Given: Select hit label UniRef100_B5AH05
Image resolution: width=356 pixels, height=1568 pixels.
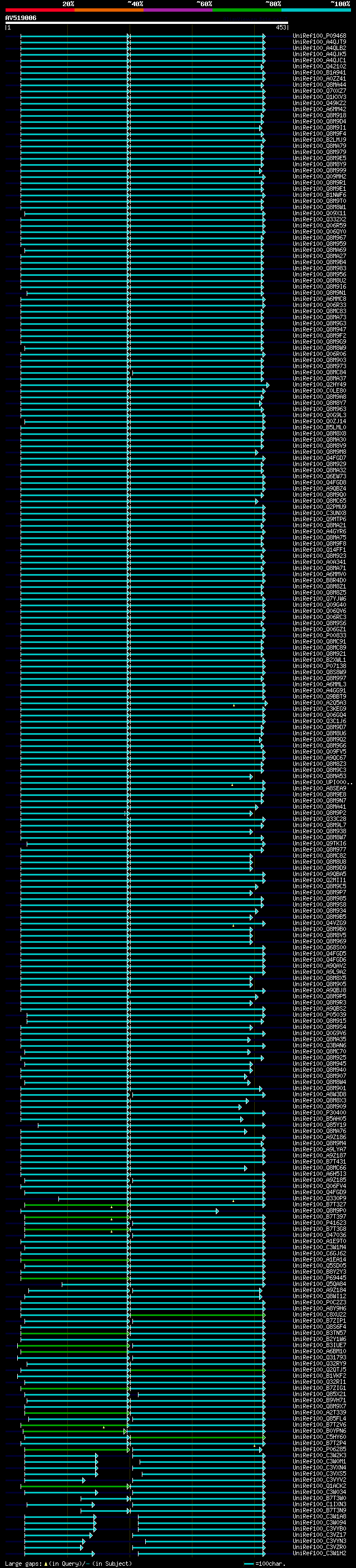Looking at the screenshot, I should [319, 1119].
